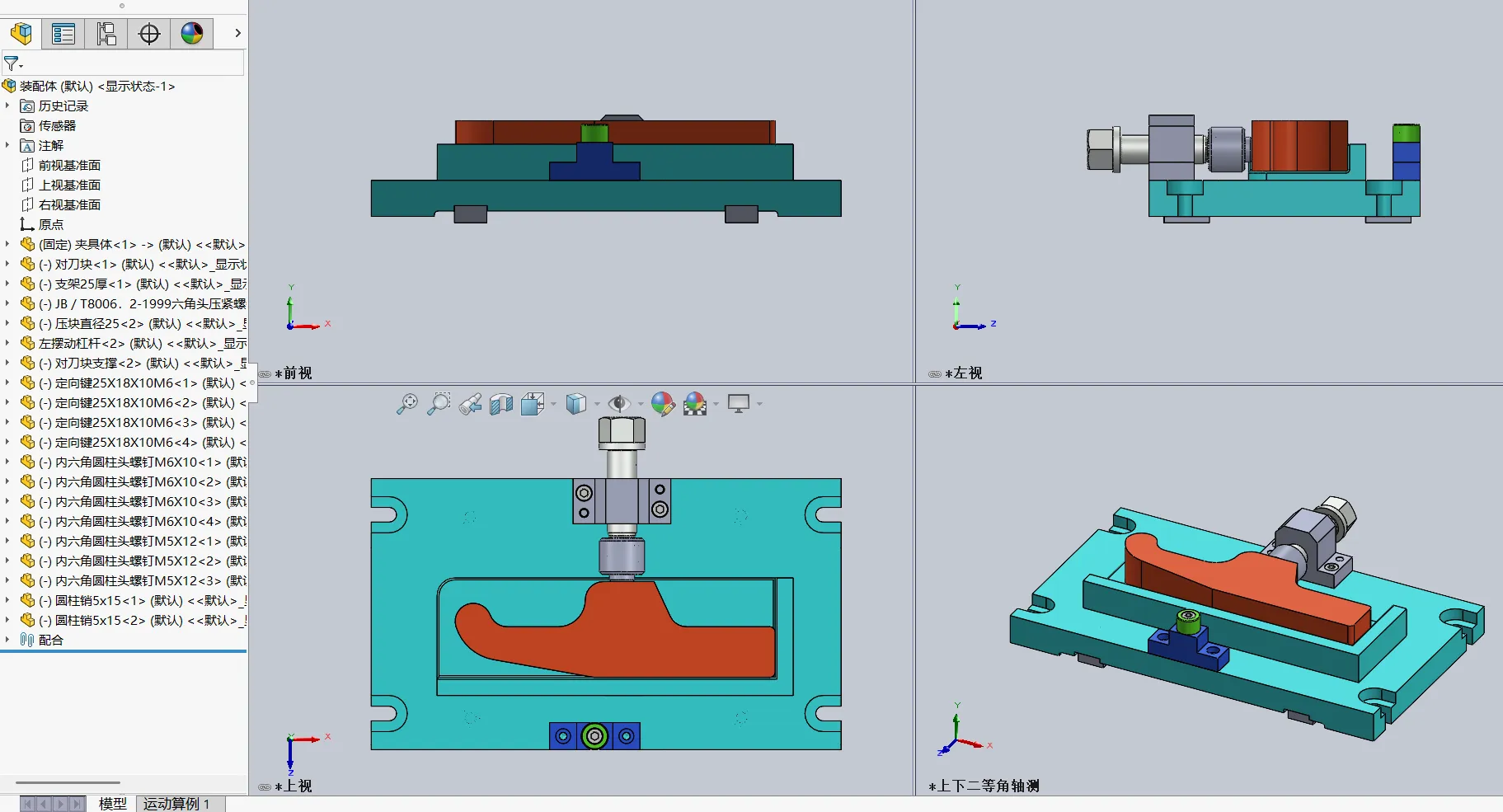
Task: Open the ConfigurationManager tab
Action: 106,34
